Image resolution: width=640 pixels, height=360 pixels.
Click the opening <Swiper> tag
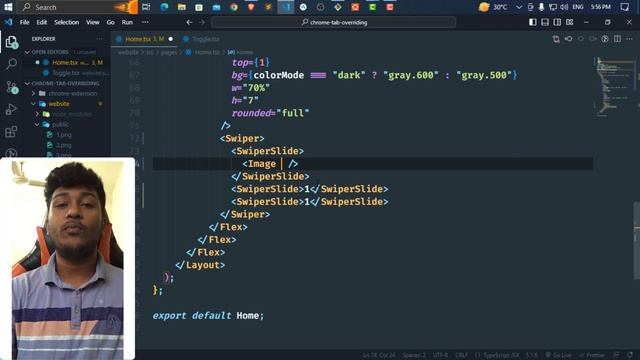click(242, 138)
